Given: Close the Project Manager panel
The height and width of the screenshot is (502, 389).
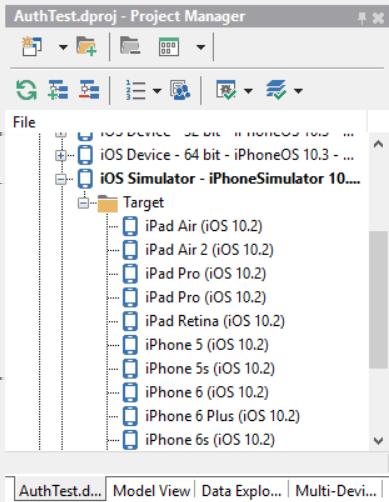Looking at the screenshot, I should coord(378,18).
